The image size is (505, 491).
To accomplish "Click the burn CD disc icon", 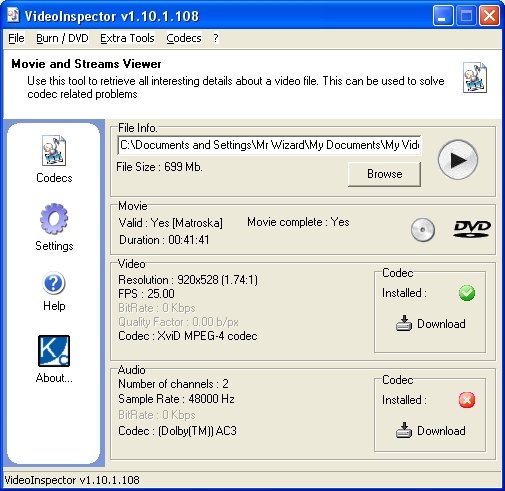I will [x=423, y=230].
